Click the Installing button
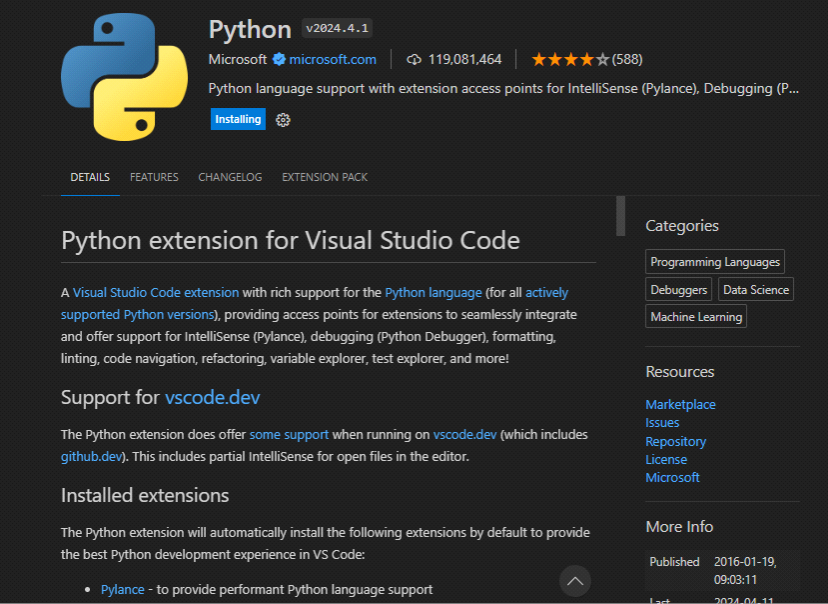Screen dimensions: 828x604 [238, 119]
